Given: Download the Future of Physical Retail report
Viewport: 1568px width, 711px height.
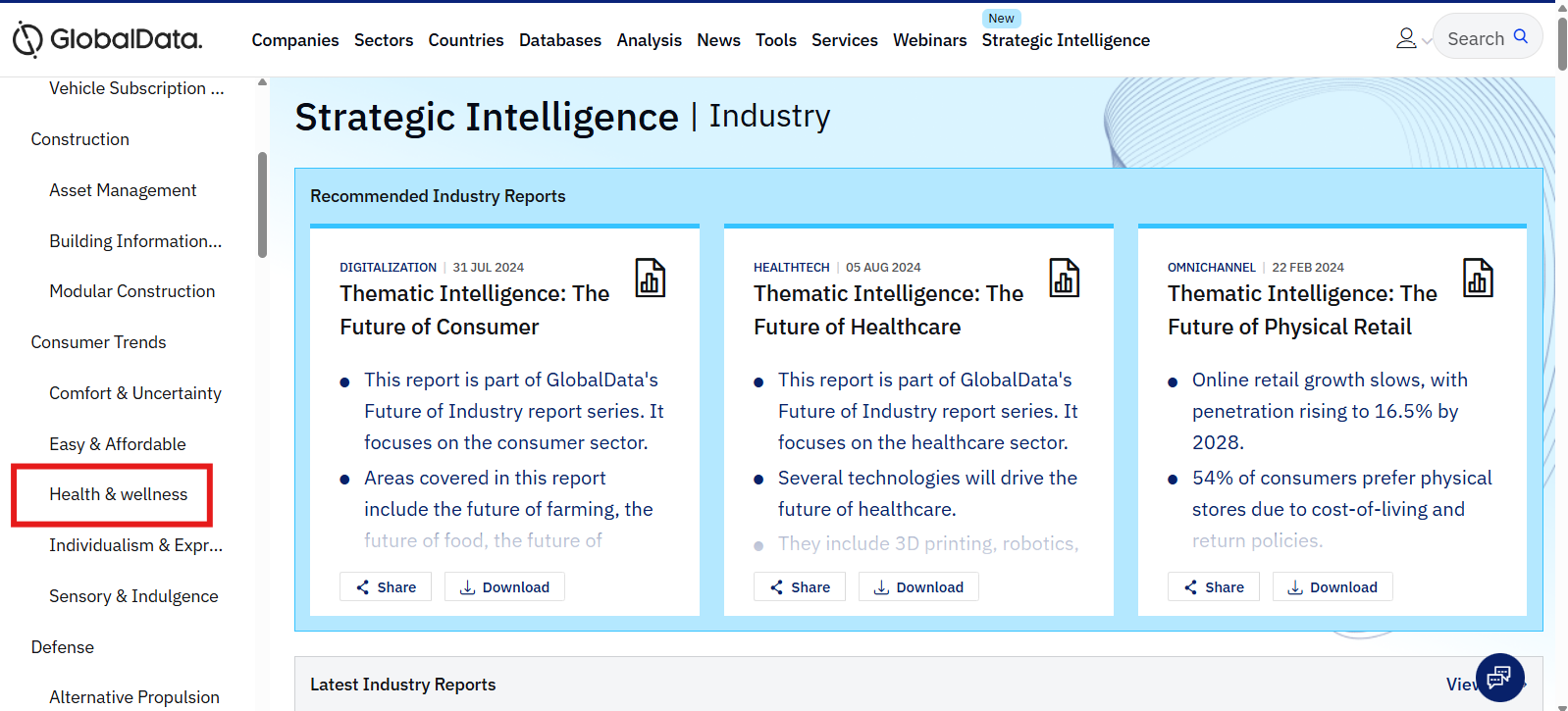Looking at the screenshot, I should pos(1333,587).
